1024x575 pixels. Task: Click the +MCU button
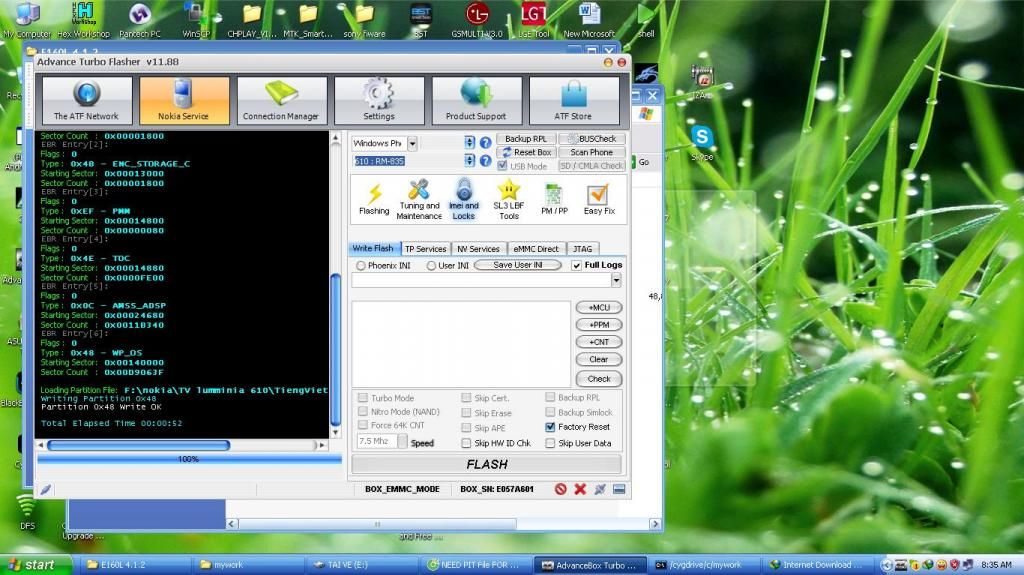click(599, 307)
